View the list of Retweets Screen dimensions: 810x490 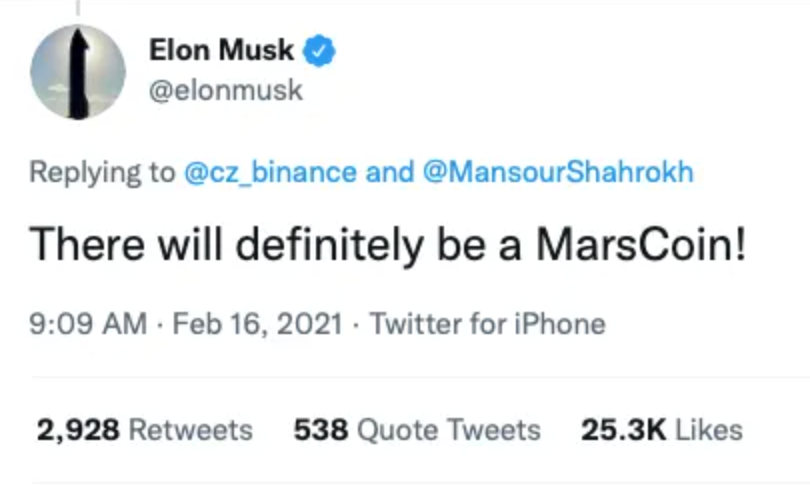pos(191,430)
